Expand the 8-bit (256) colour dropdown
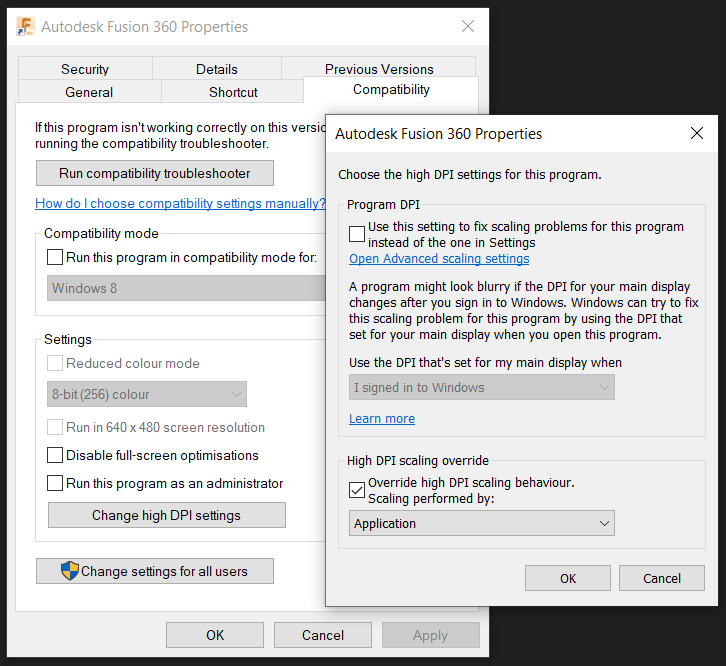 coord(147,394)
